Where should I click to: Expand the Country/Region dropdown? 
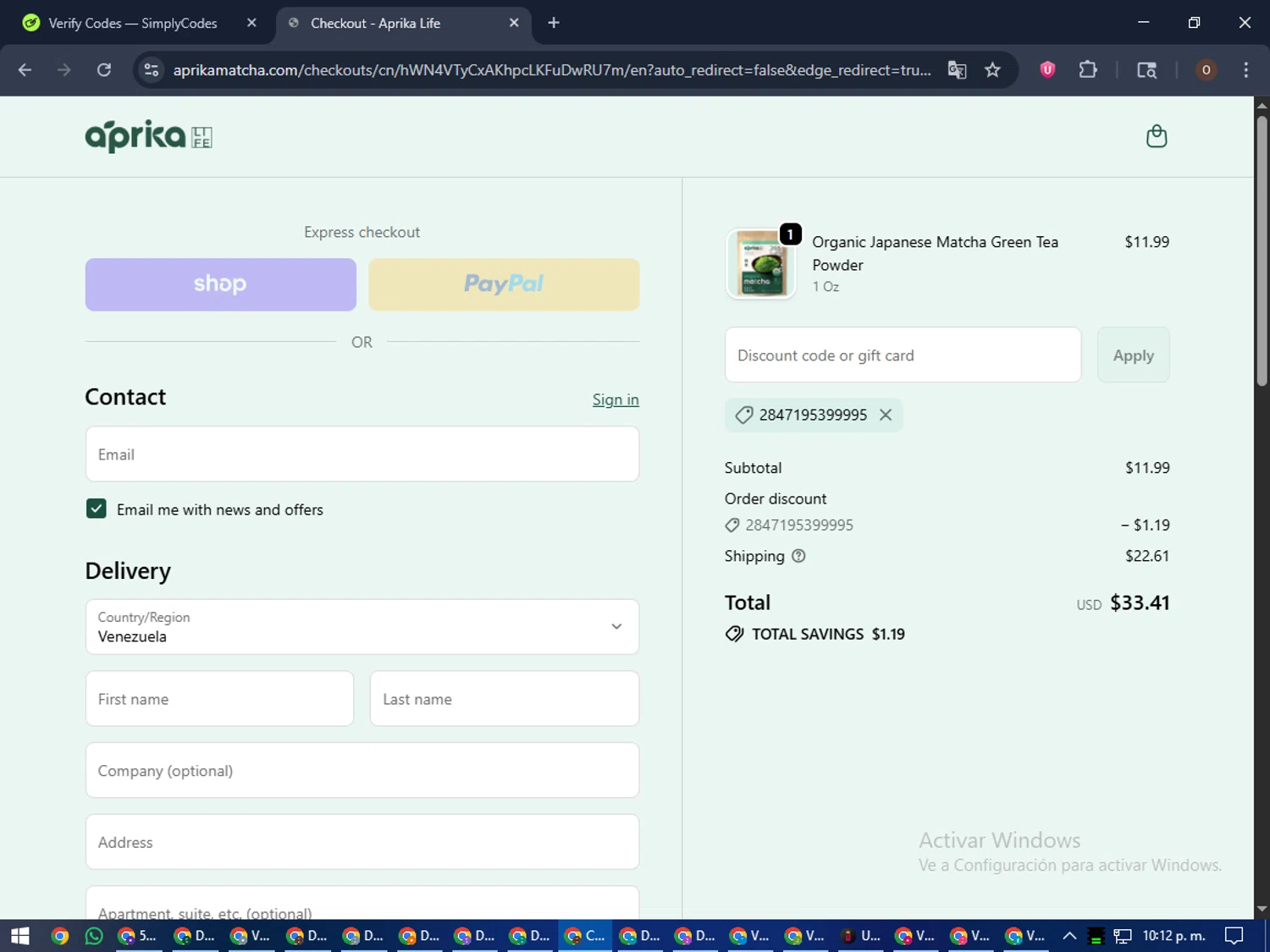tap(362, 627)
